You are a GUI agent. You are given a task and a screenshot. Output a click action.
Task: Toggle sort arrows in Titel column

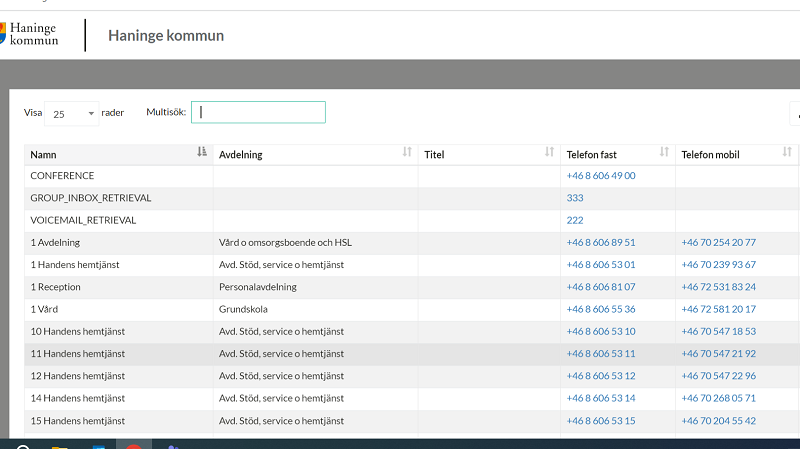[549, 153]
